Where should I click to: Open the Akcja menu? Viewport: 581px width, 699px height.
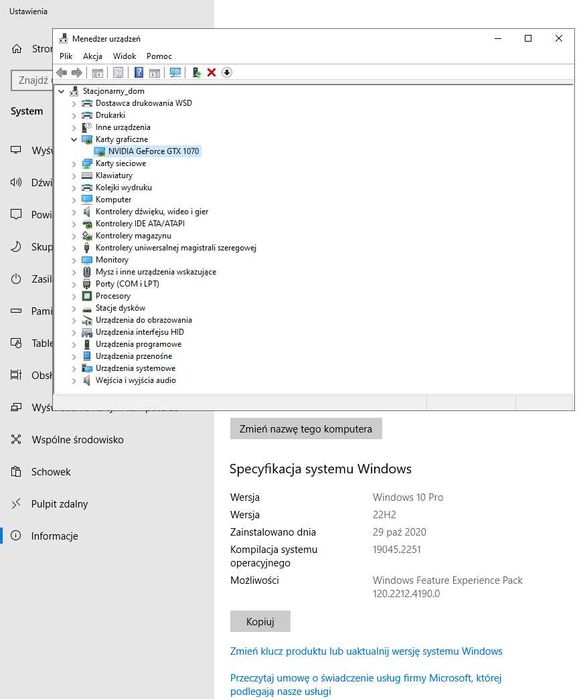[93, 56]
